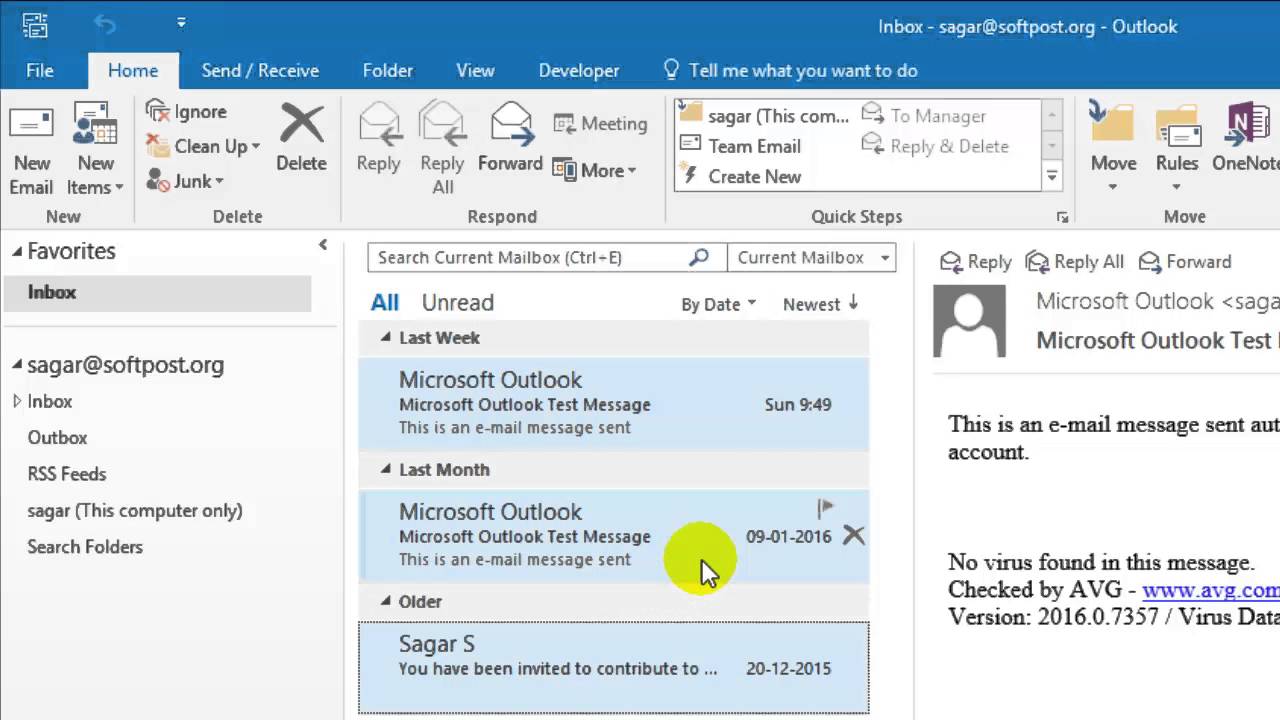Collapse the sagar@softpost.org account
Screen dimensions: 1280x720
[17, 365]
